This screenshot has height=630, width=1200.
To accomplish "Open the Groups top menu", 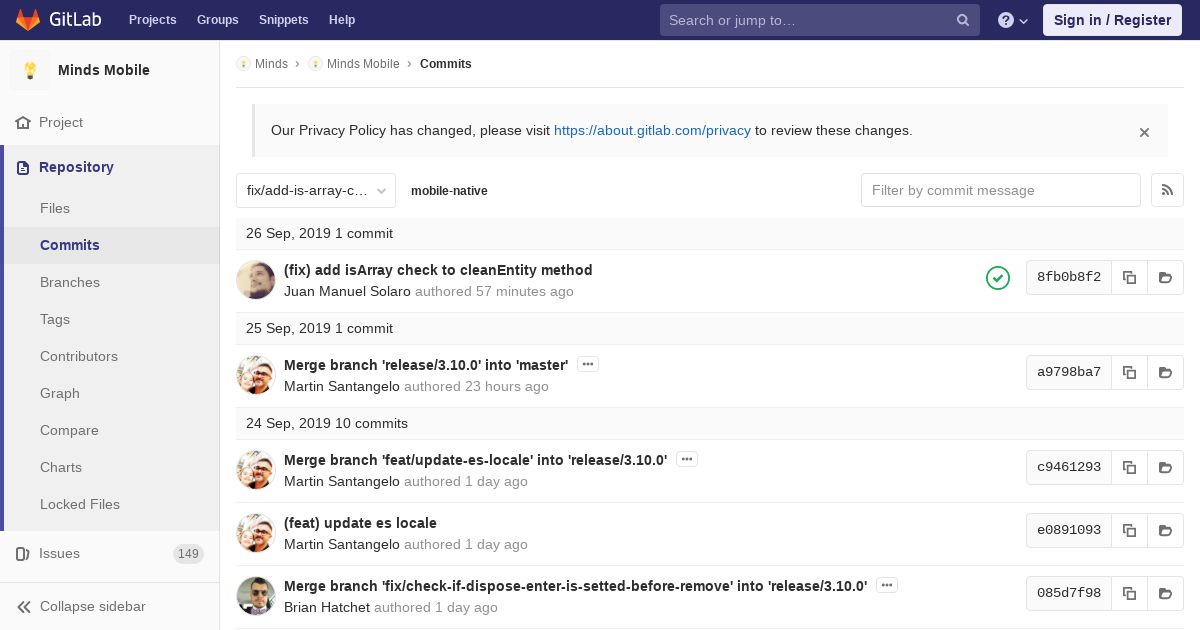I will click(217, 20).
